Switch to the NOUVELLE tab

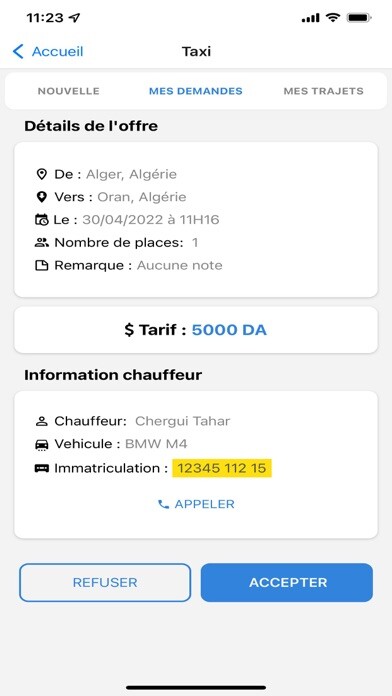(68, 91)
